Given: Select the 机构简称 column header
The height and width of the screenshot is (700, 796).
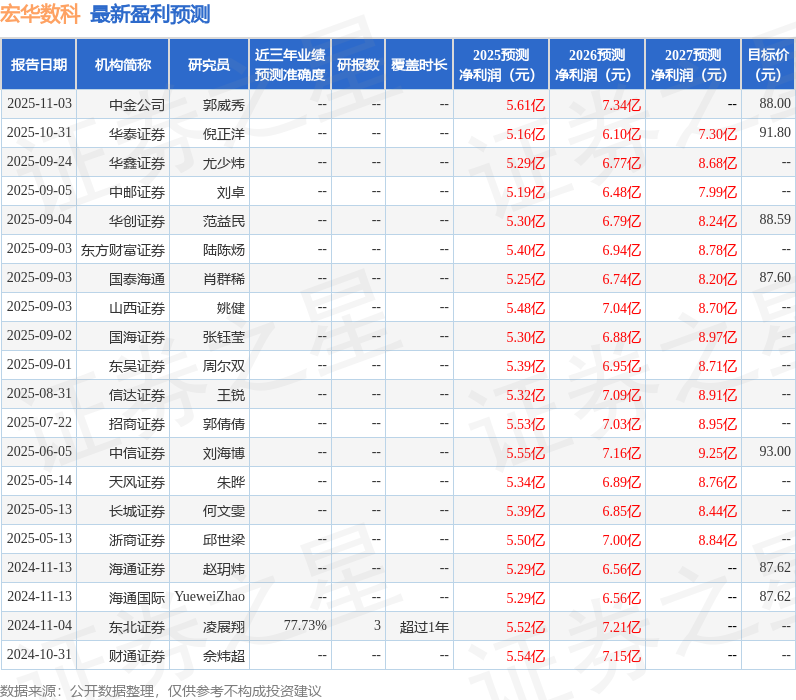Looking at the screenshot, I should point(123,64).
